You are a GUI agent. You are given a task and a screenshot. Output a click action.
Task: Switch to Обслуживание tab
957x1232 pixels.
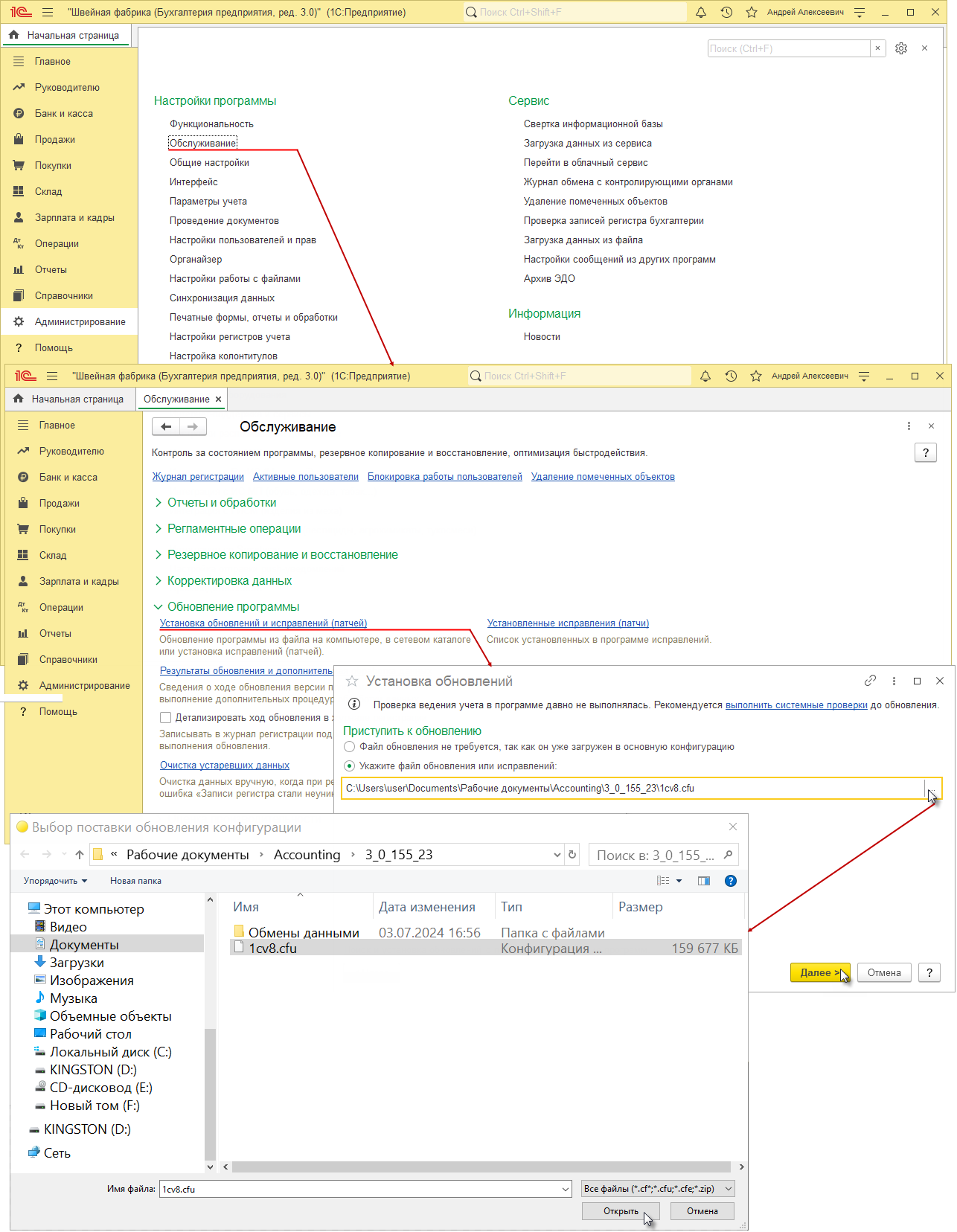click(176, 399)
